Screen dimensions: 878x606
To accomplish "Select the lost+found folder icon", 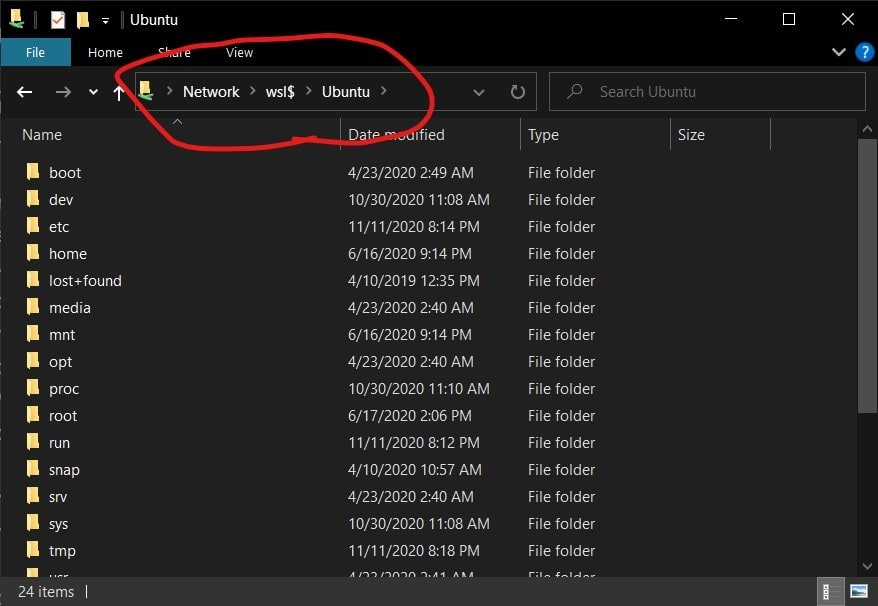I will (x=33, y=279).
